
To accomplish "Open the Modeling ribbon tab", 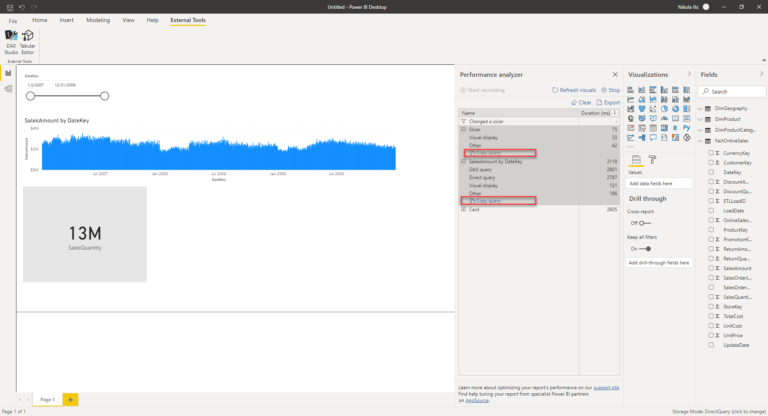I will pyautogui.click(x=98, y=20).
